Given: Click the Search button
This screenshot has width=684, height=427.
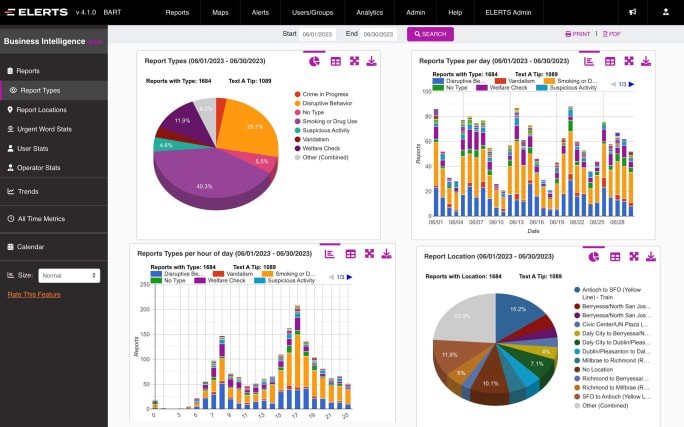Looking at the screenshot, I should (x=430, y=34).
